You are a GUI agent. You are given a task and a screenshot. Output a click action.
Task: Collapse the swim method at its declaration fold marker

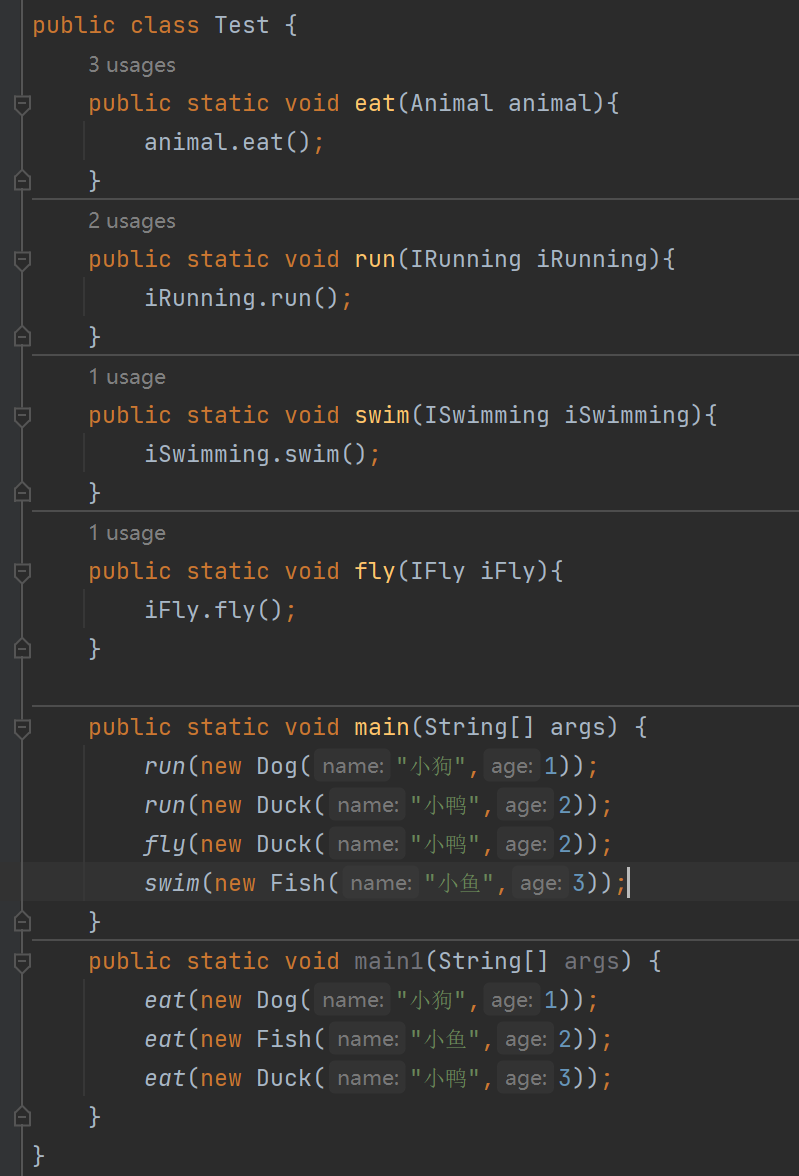coord(23,416)
